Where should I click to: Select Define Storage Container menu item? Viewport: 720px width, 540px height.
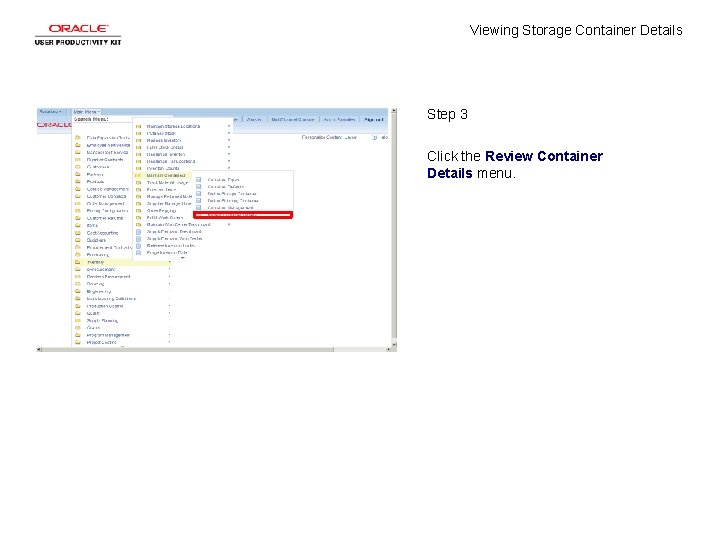pos(232,194)
